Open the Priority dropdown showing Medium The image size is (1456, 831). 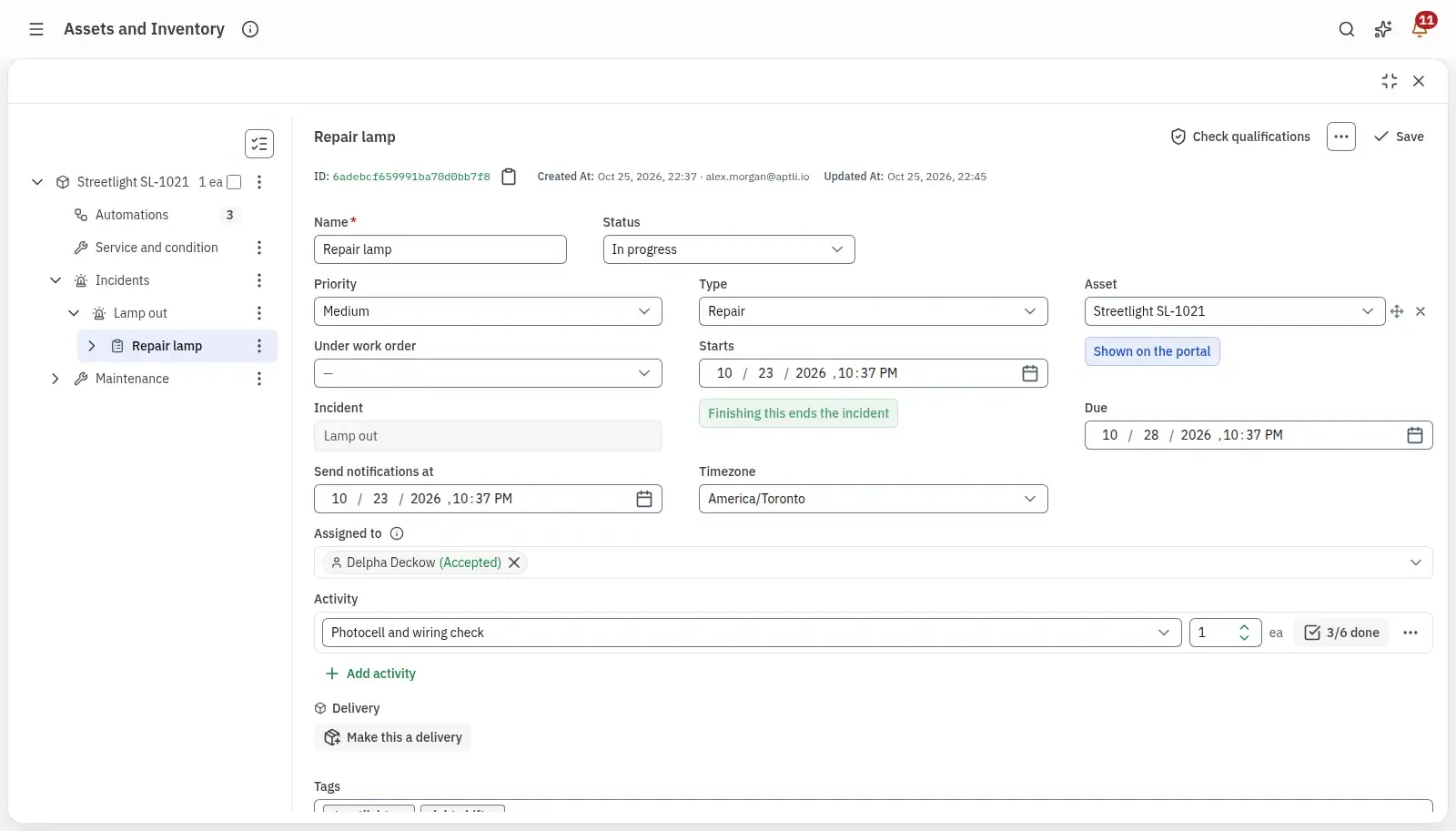coord(488,311)
